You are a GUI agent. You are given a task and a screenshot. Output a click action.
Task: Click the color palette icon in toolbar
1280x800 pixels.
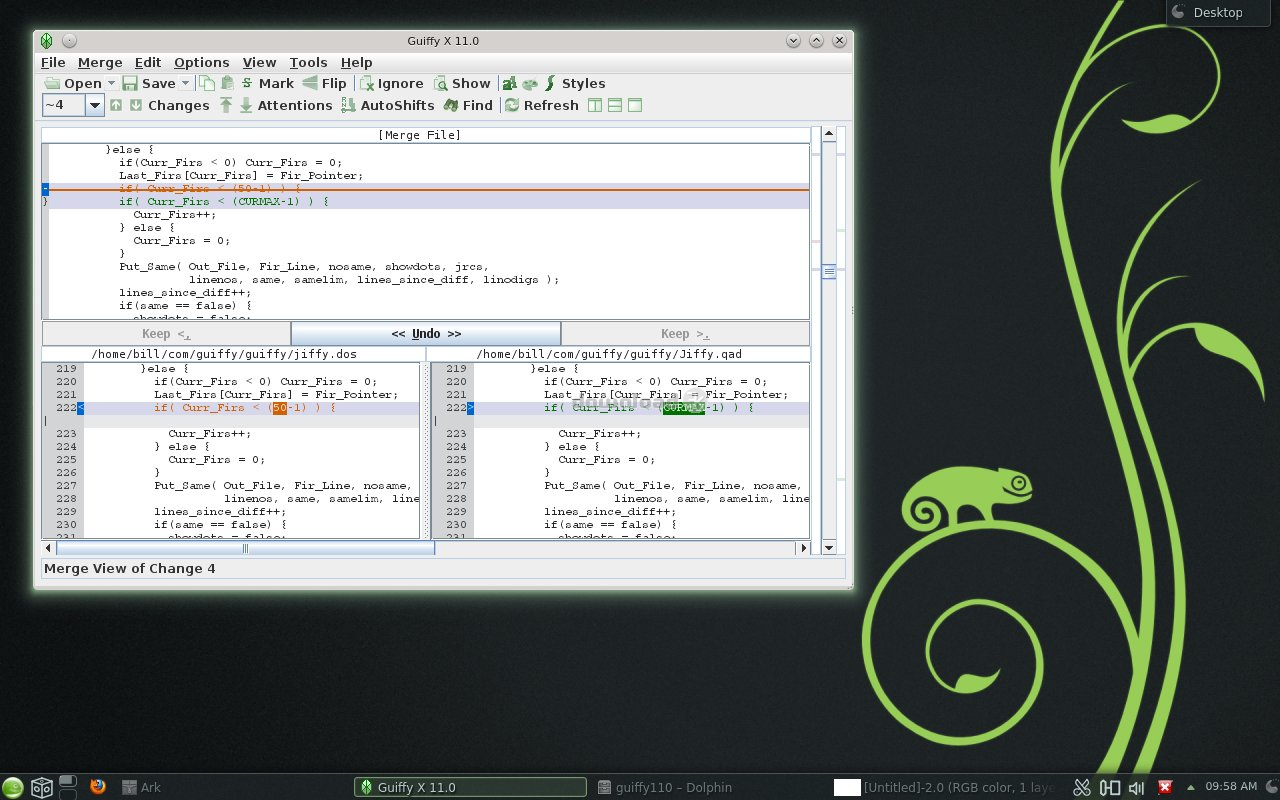pos(530,84)
